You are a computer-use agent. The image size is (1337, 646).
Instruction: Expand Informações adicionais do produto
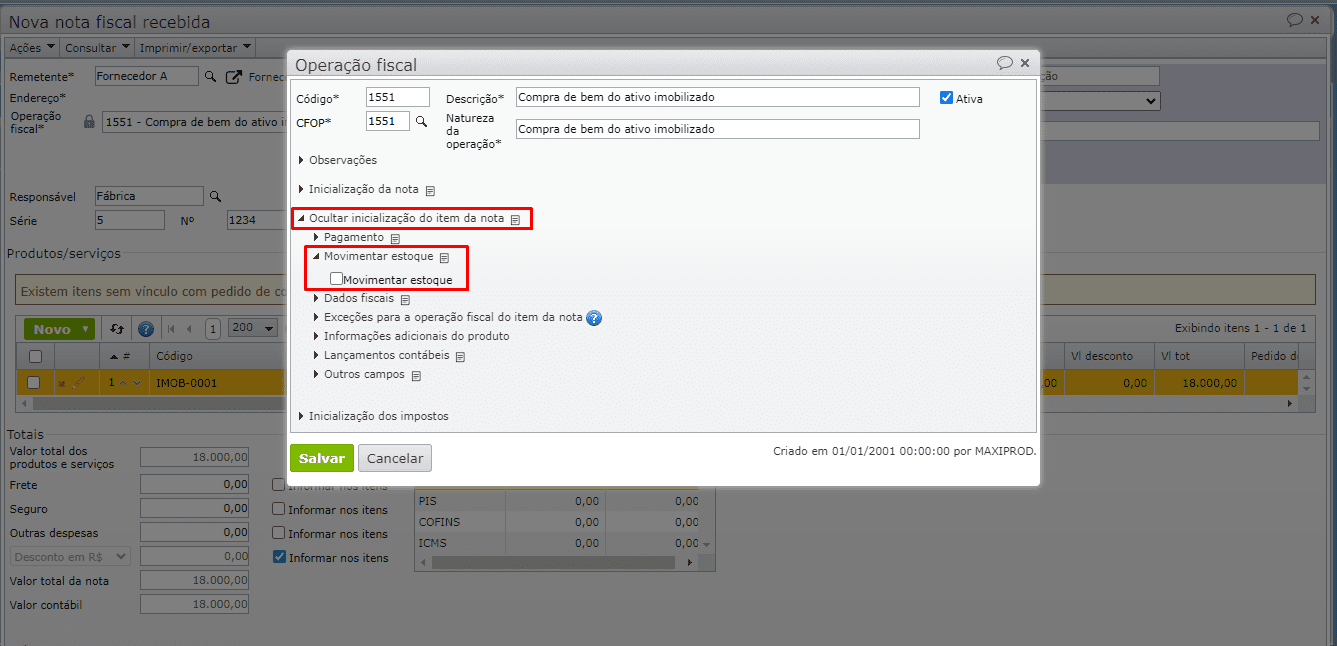317,336
